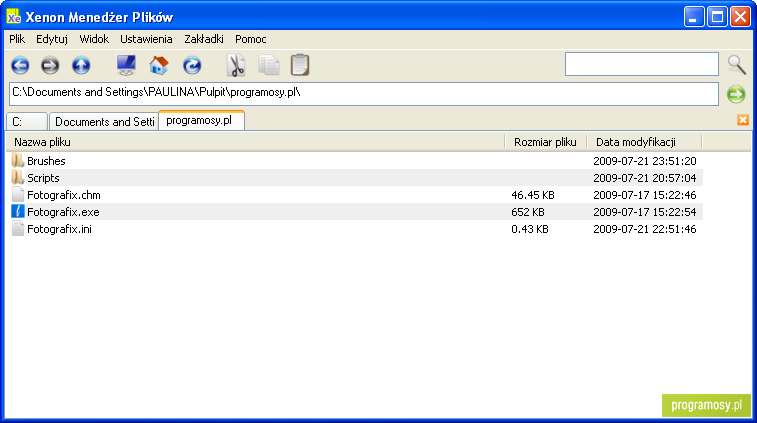The width and height of the screenshot is (757, 423).
Task: Click date 2009-07-21 23:51:20
Action: (645, 161)
